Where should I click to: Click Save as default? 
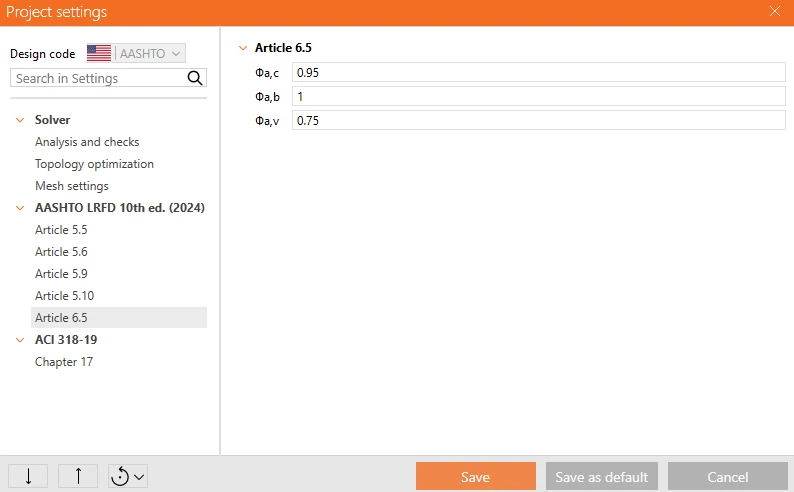602,476
